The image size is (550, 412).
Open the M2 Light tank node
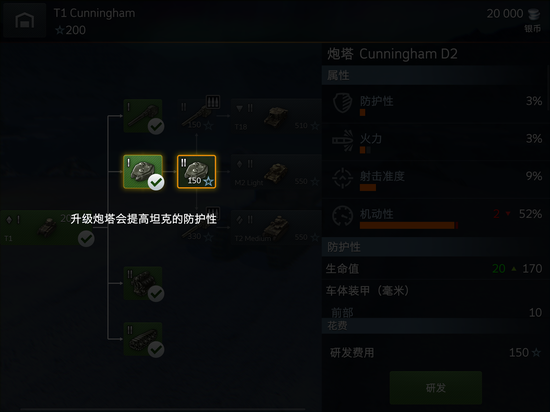click(x=276, y=172)
